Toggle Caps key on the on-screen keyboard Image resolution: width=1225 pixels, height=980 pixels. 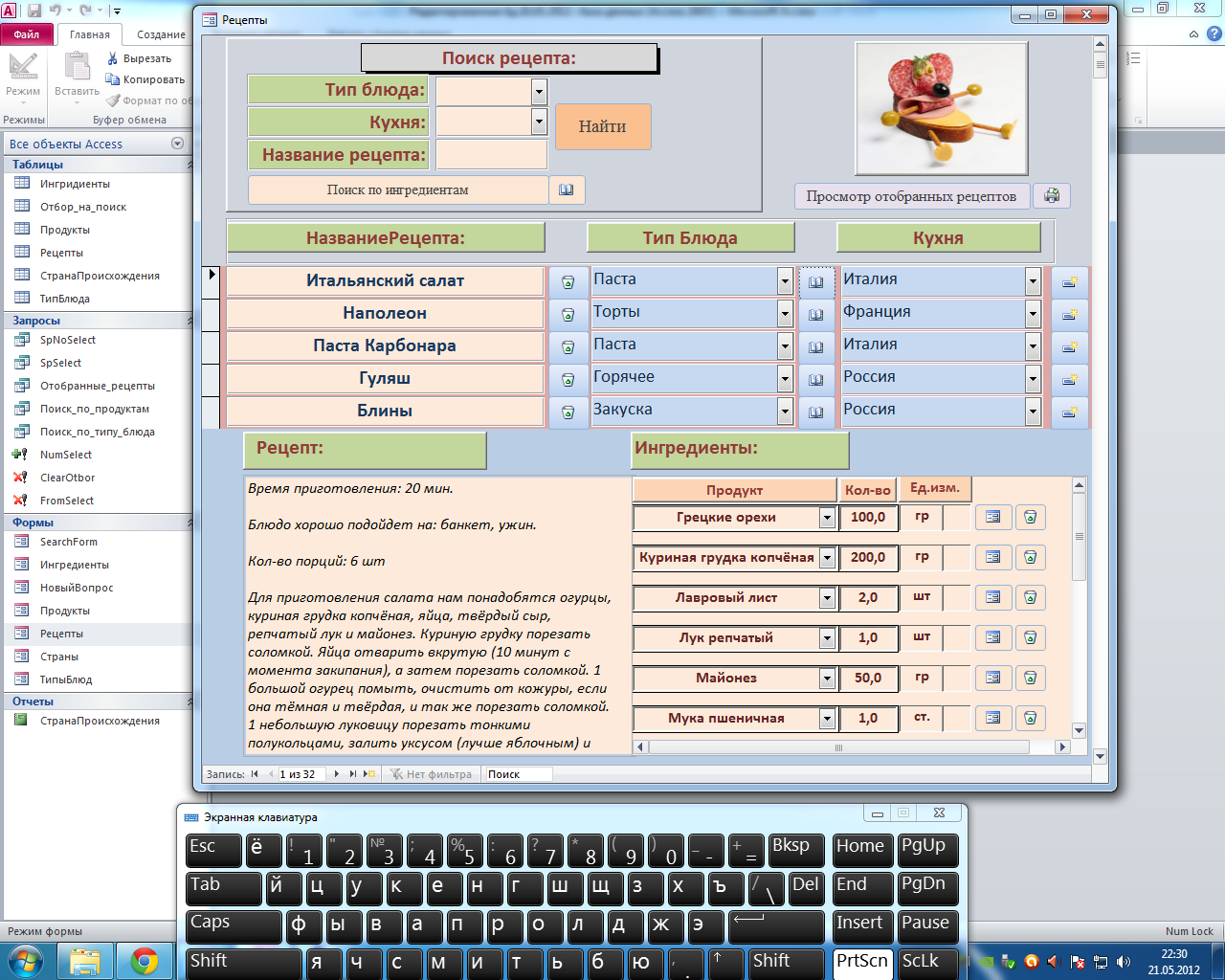point(234,926)
